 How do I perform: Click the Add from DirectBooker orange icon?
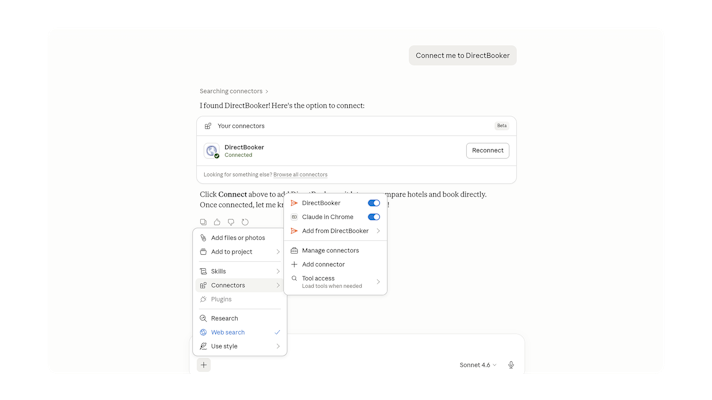tap(294, 231)
